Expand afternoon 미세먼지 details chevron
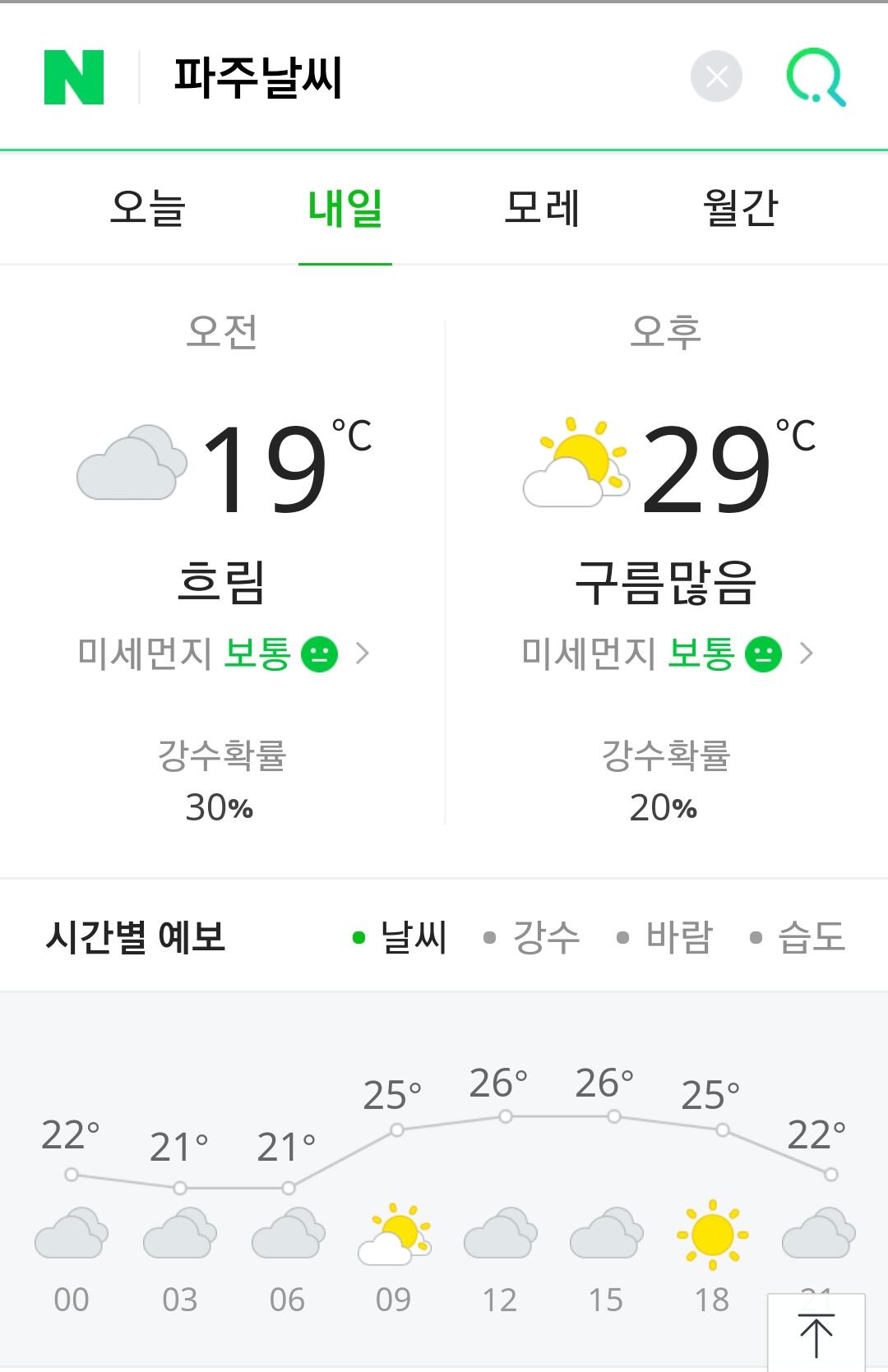Image resolution: width=888 pixels, height=1372 pixels. point(806,654)
